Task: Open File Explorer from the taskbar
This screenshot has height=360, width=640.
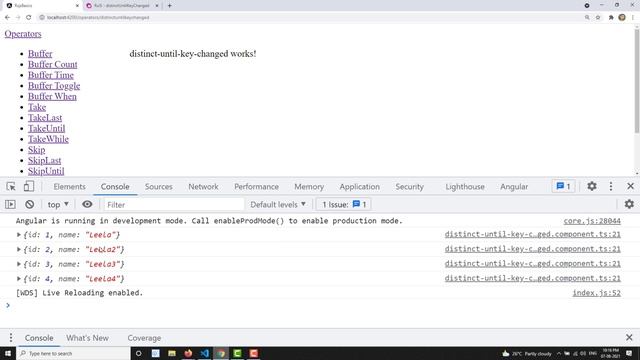Action: coord(172,353)
